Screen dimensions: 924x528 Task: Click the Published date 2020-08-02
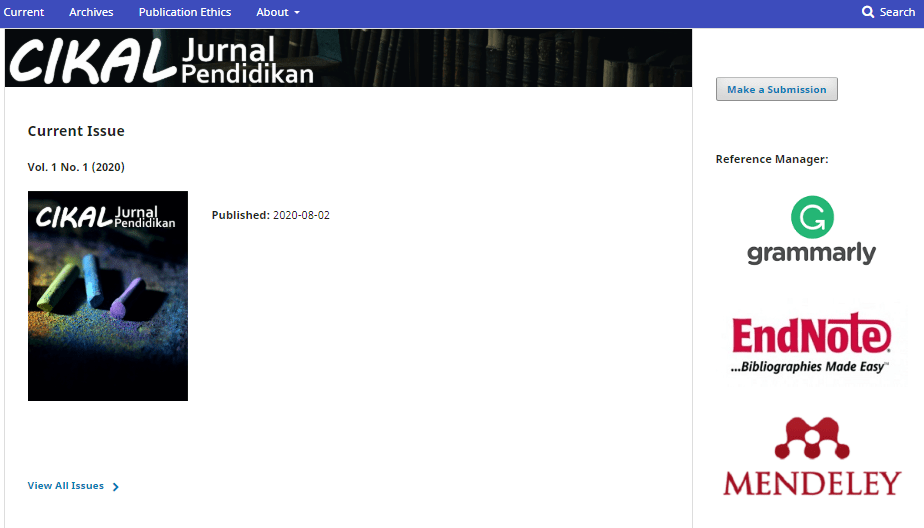point(301,215)
